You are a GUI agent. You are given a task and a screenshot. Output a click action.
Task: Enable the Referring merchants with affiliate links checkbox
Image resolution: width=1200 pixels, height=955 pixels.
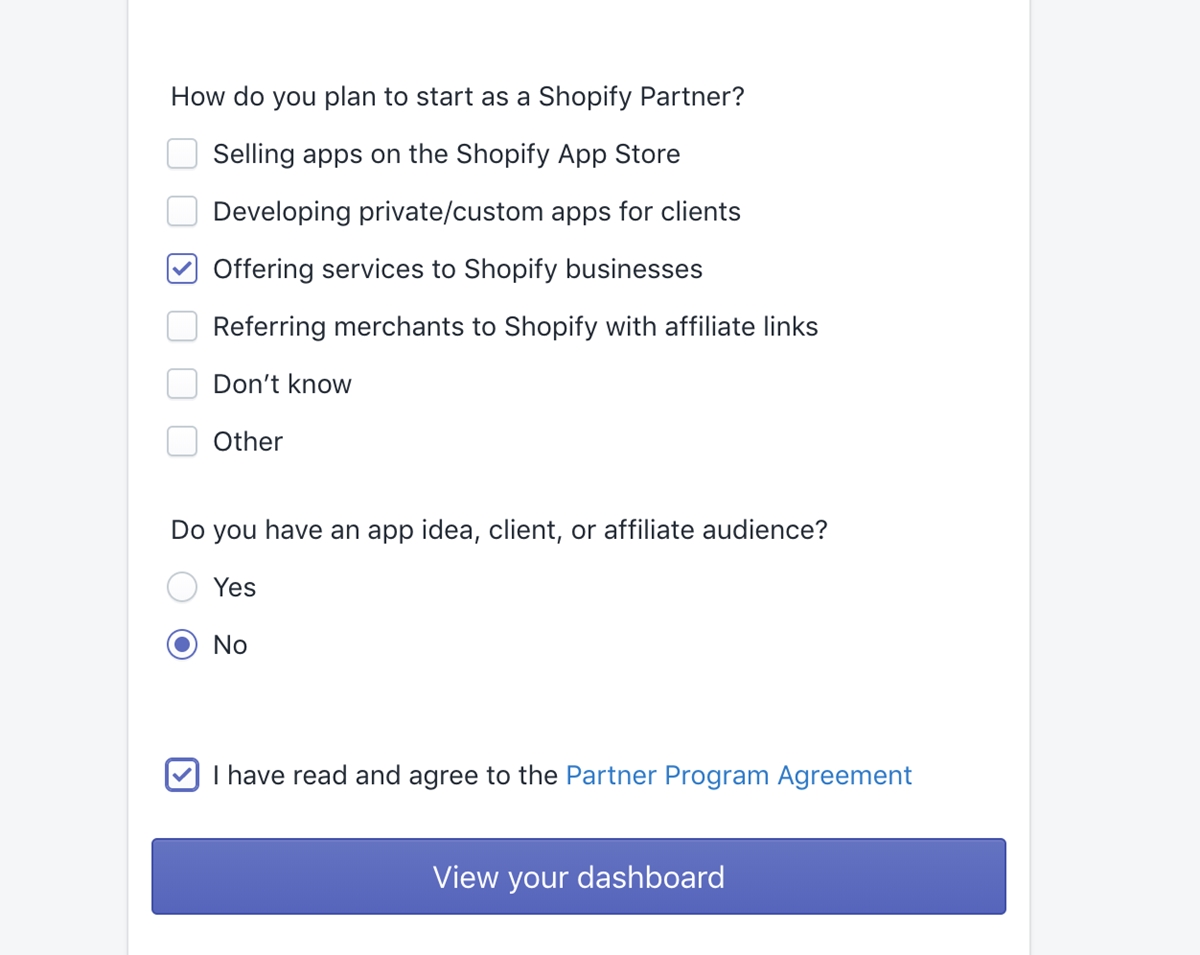point(182,326)
